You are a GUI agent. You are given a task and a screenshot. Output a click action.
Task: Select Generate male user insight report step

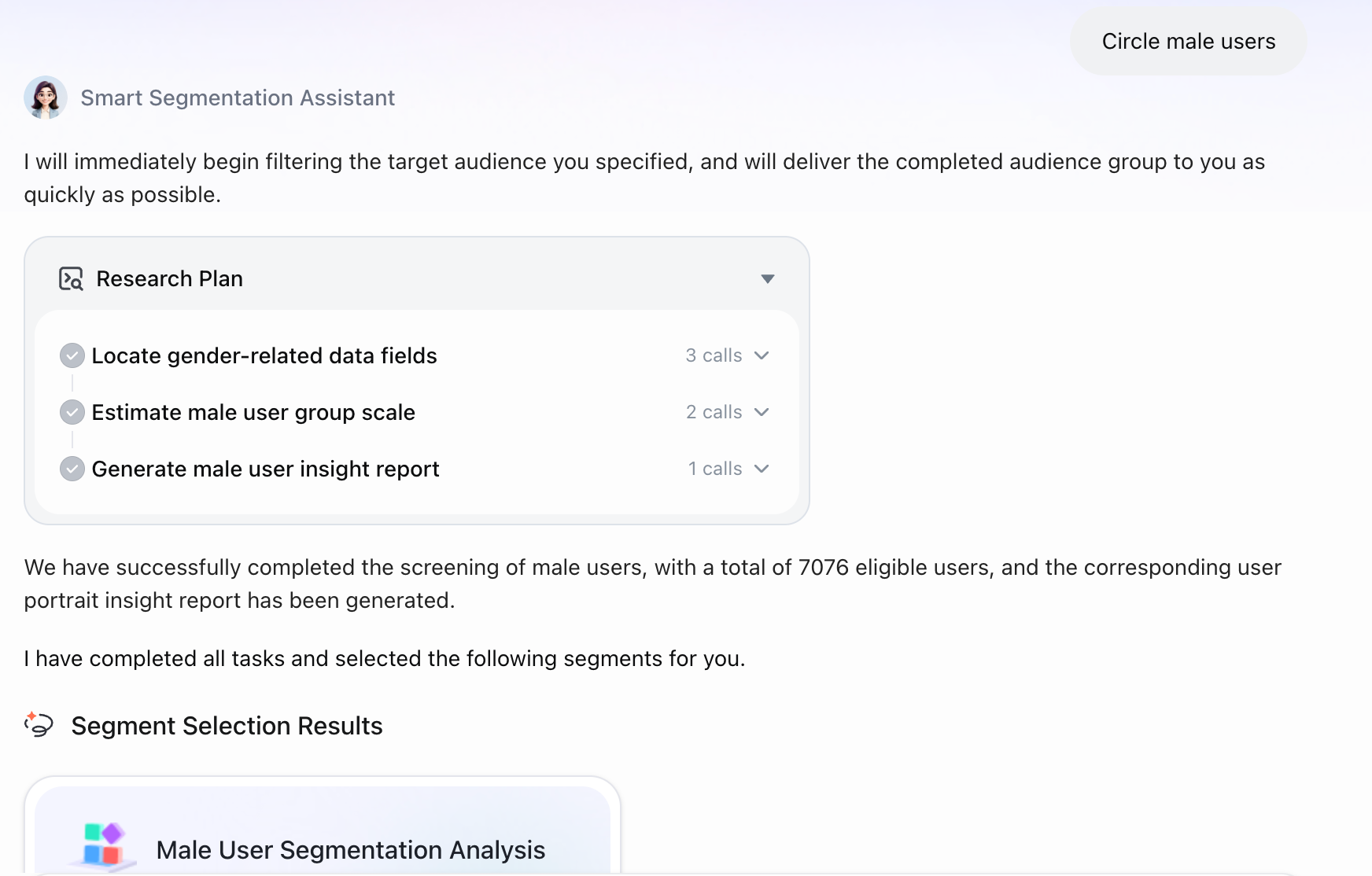point(417,469)
